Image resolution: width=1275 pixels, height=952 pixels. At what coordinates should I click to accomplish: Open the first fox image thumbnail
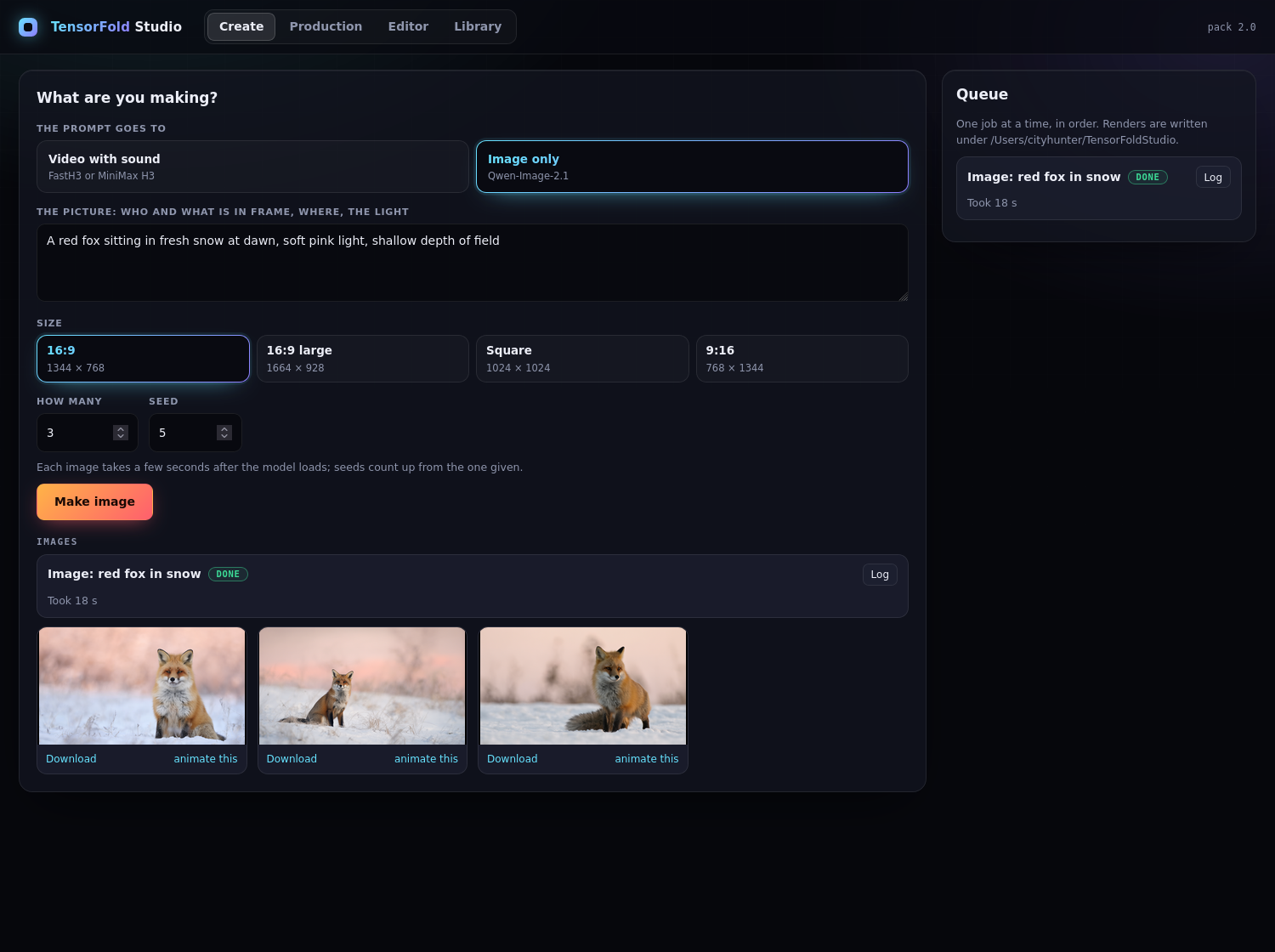pos(142,686)
